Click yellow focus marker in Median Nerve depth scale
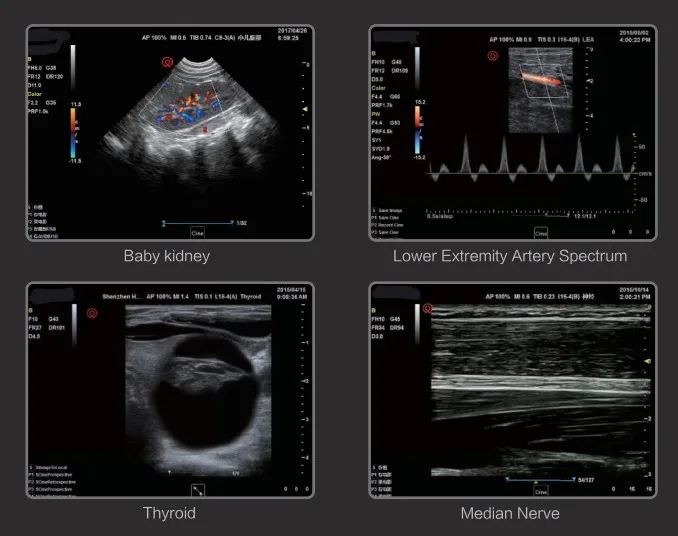Image resolution: width=678 pixels, height=536 pixels. pyautogui.click(x=648, y=361)
